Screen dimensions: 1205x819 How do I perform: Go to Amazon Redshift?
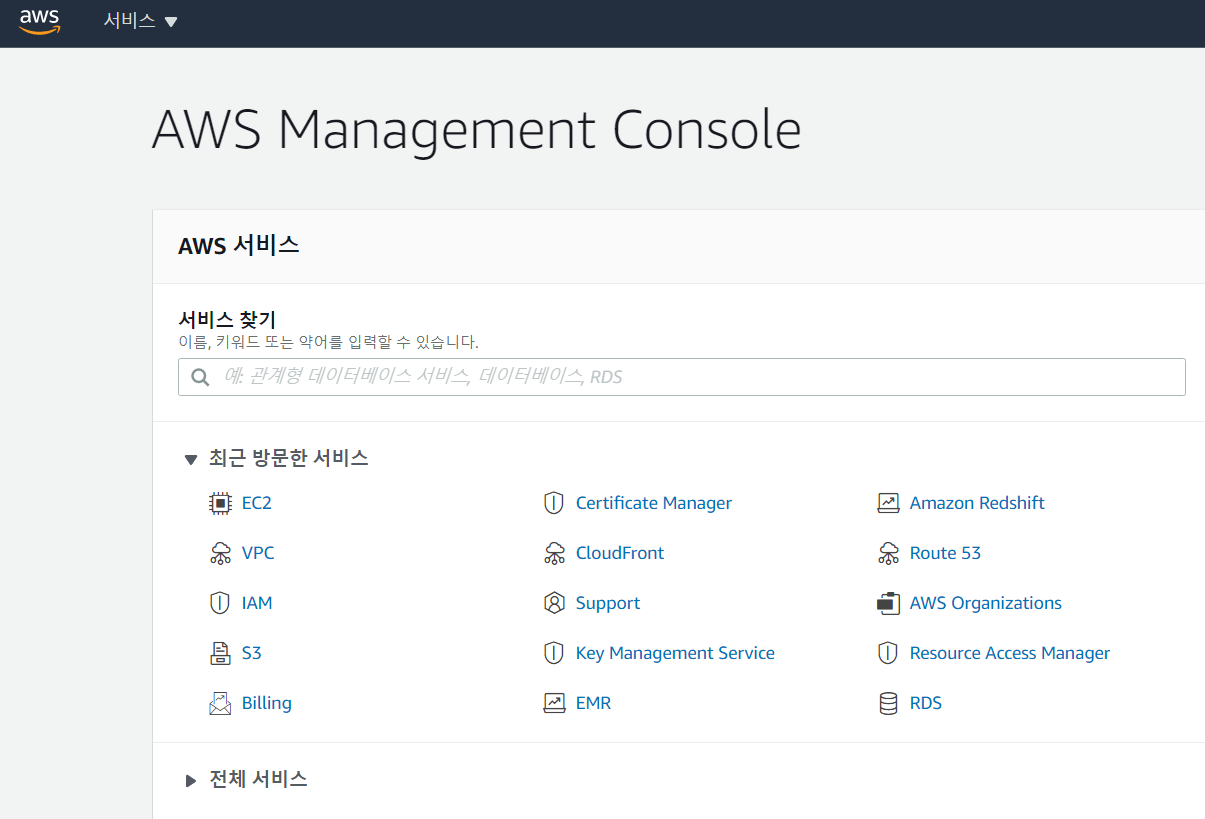click(x=976, y=503)
